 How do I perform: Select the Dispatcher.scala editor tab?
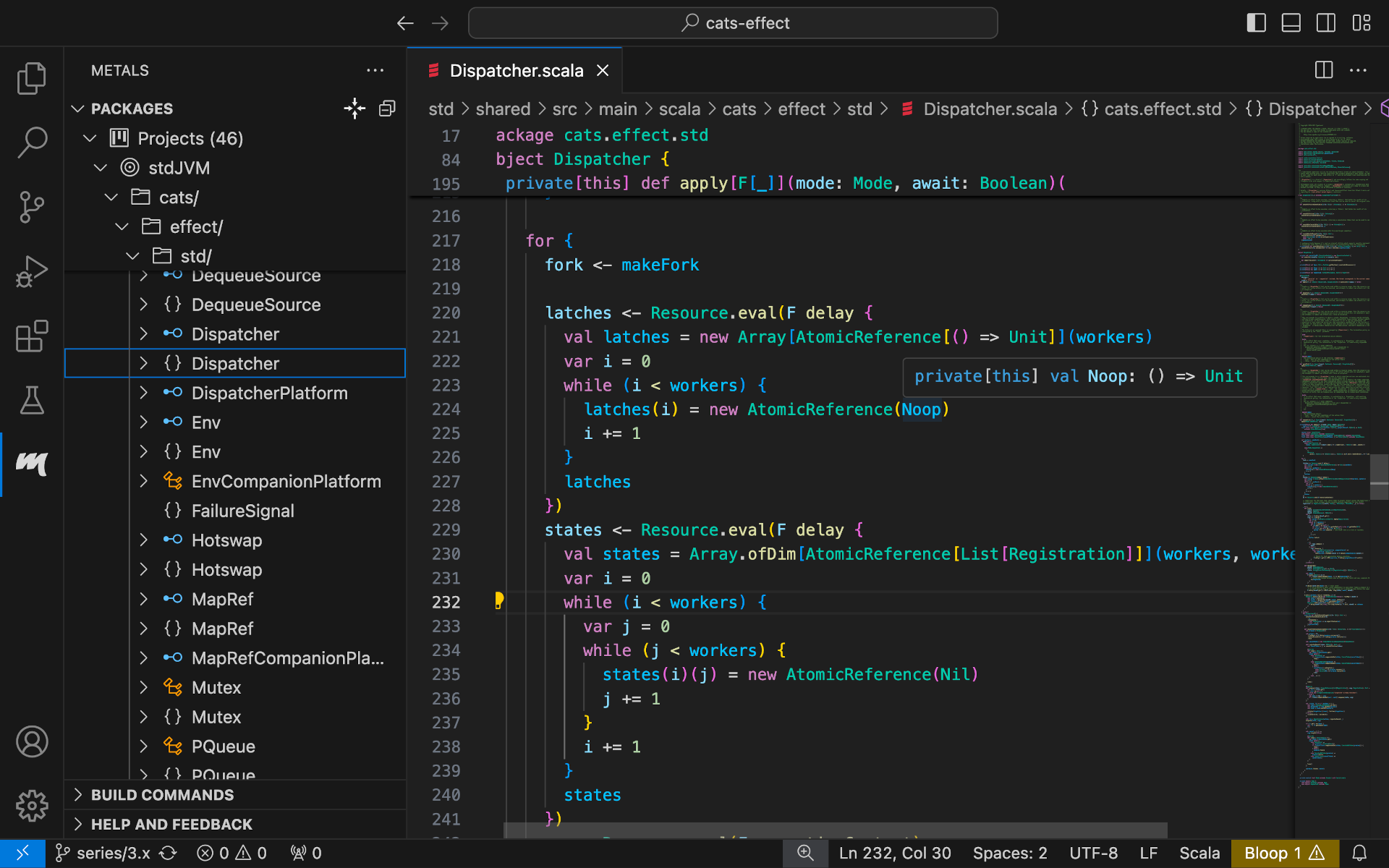click(x=516, y=71)
